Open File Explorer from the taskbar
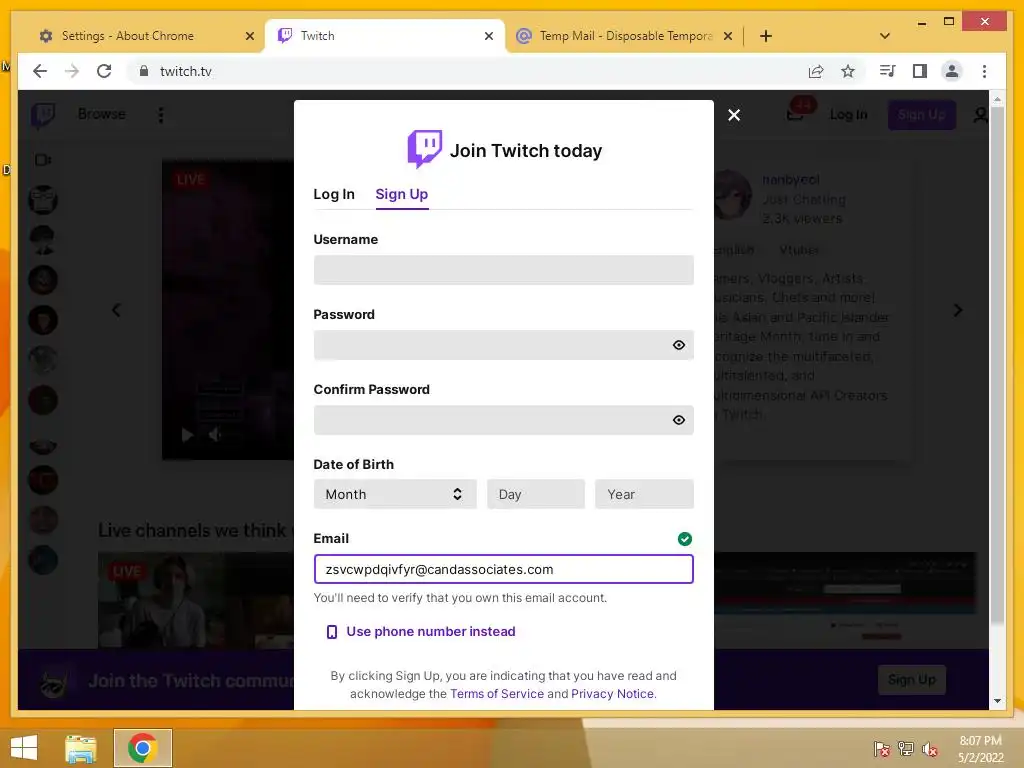Viewport: 1024px width, 768px height. 81,748
